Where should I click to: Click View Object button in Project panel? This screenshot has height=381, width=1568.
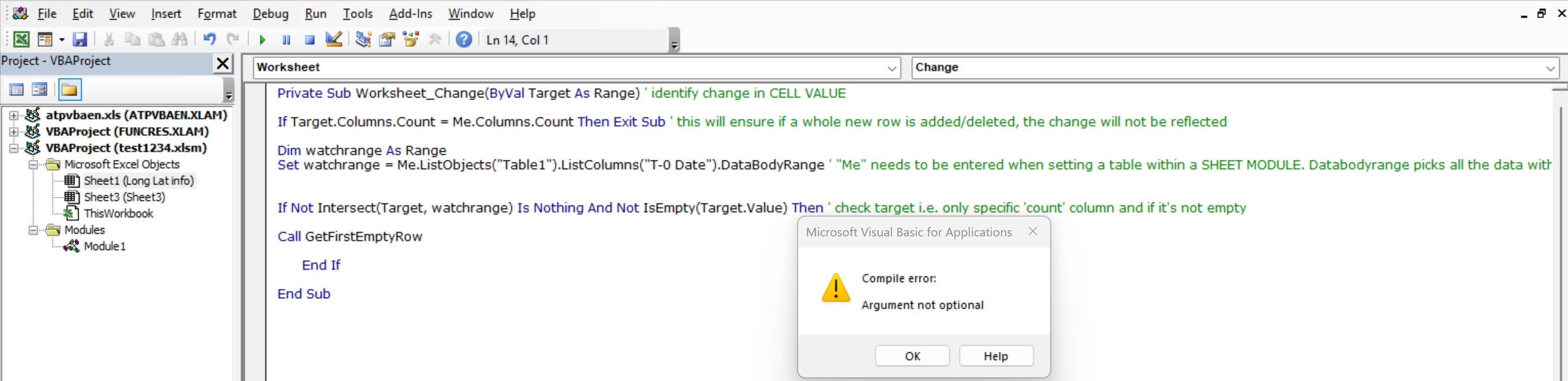[40, 90]
